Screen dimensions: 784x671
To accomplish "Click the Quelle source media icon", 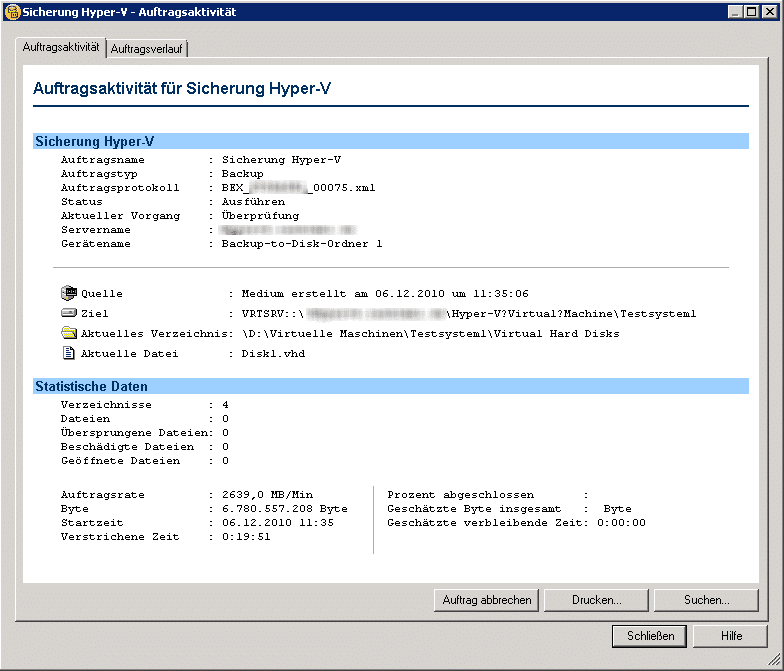I will pyautogui.click(x=69, y=293).
